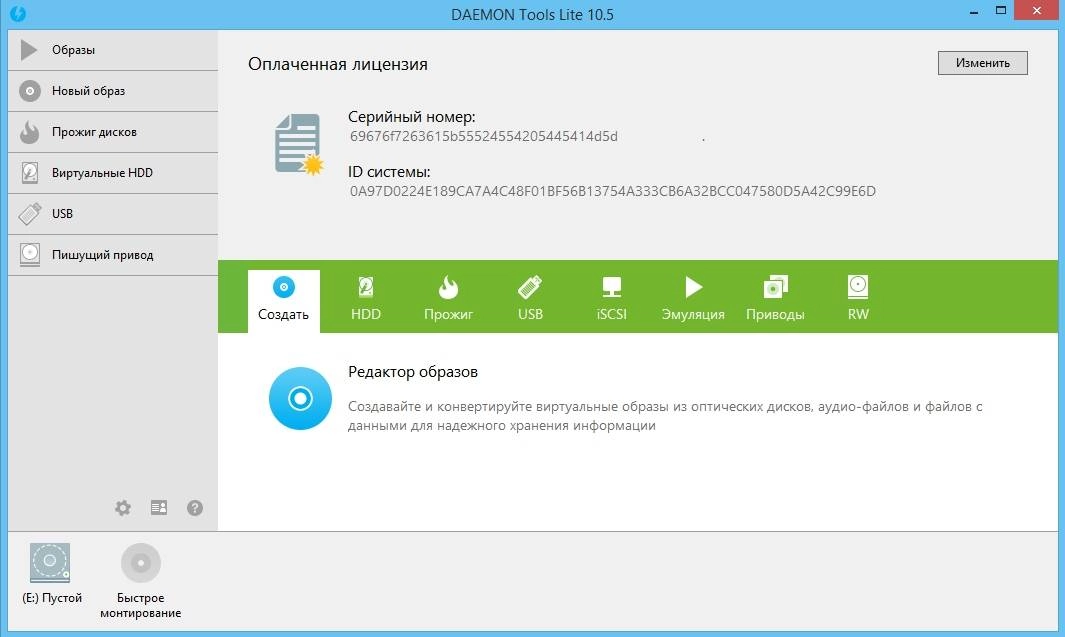Switch to the Создать tab

[x=284, y=301]
